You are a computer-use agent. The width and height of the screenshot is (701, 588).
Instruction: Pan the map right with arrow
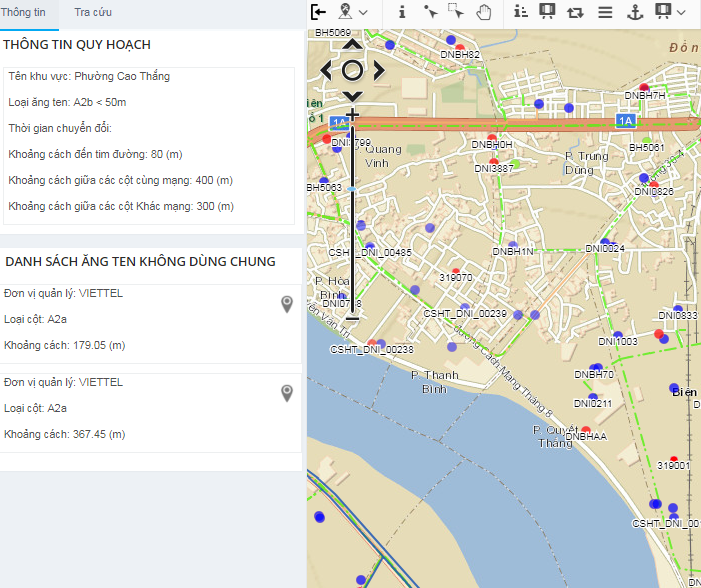[x=378, y=70]
